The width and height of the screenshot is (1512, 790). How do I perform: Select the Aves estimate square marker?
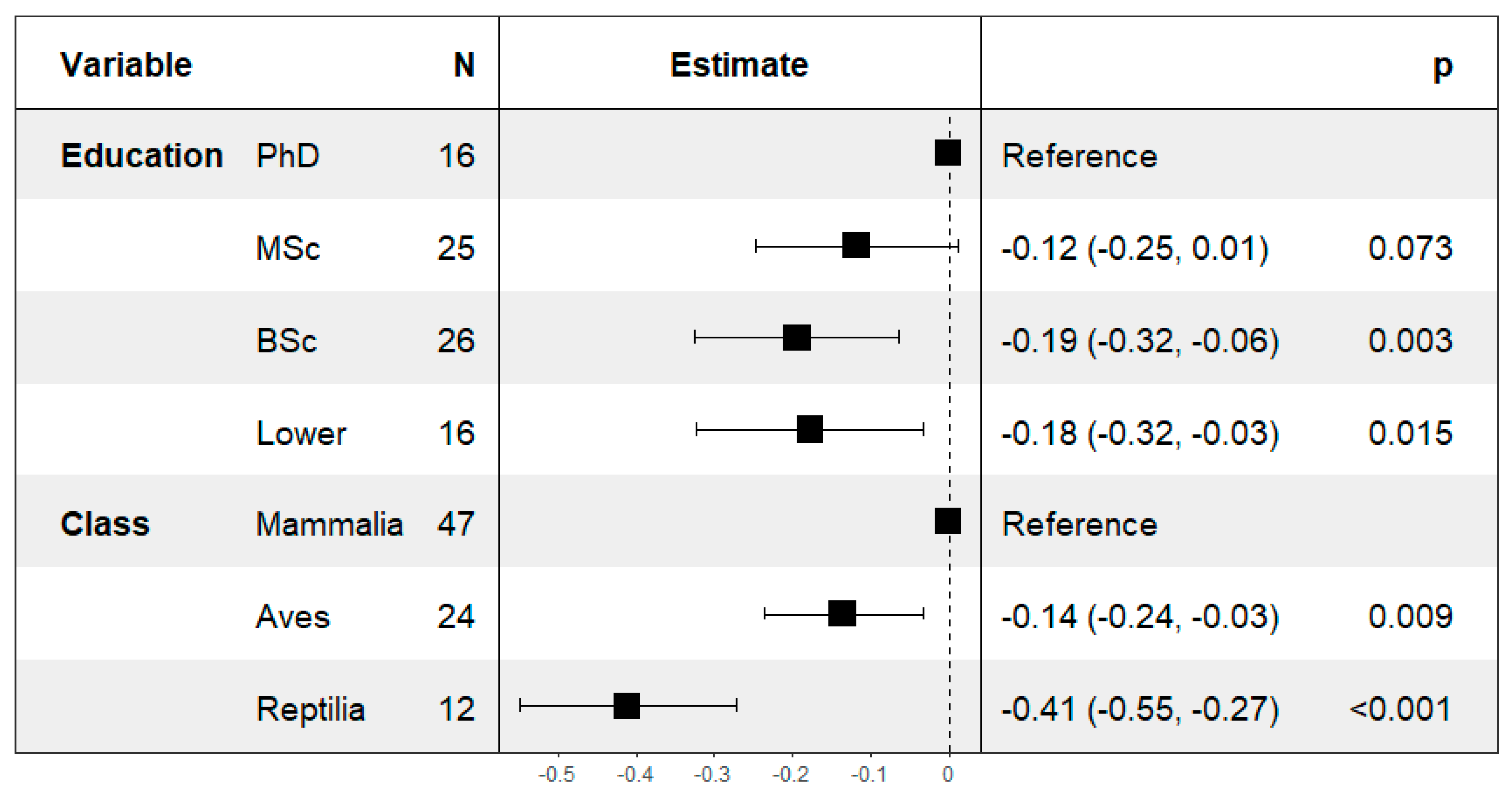click(842, 614)
